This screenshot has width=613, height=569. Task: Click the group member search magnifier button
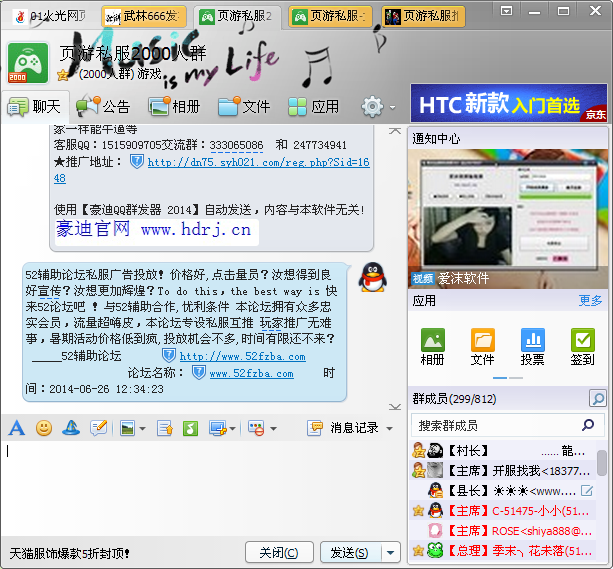point(598,398)
